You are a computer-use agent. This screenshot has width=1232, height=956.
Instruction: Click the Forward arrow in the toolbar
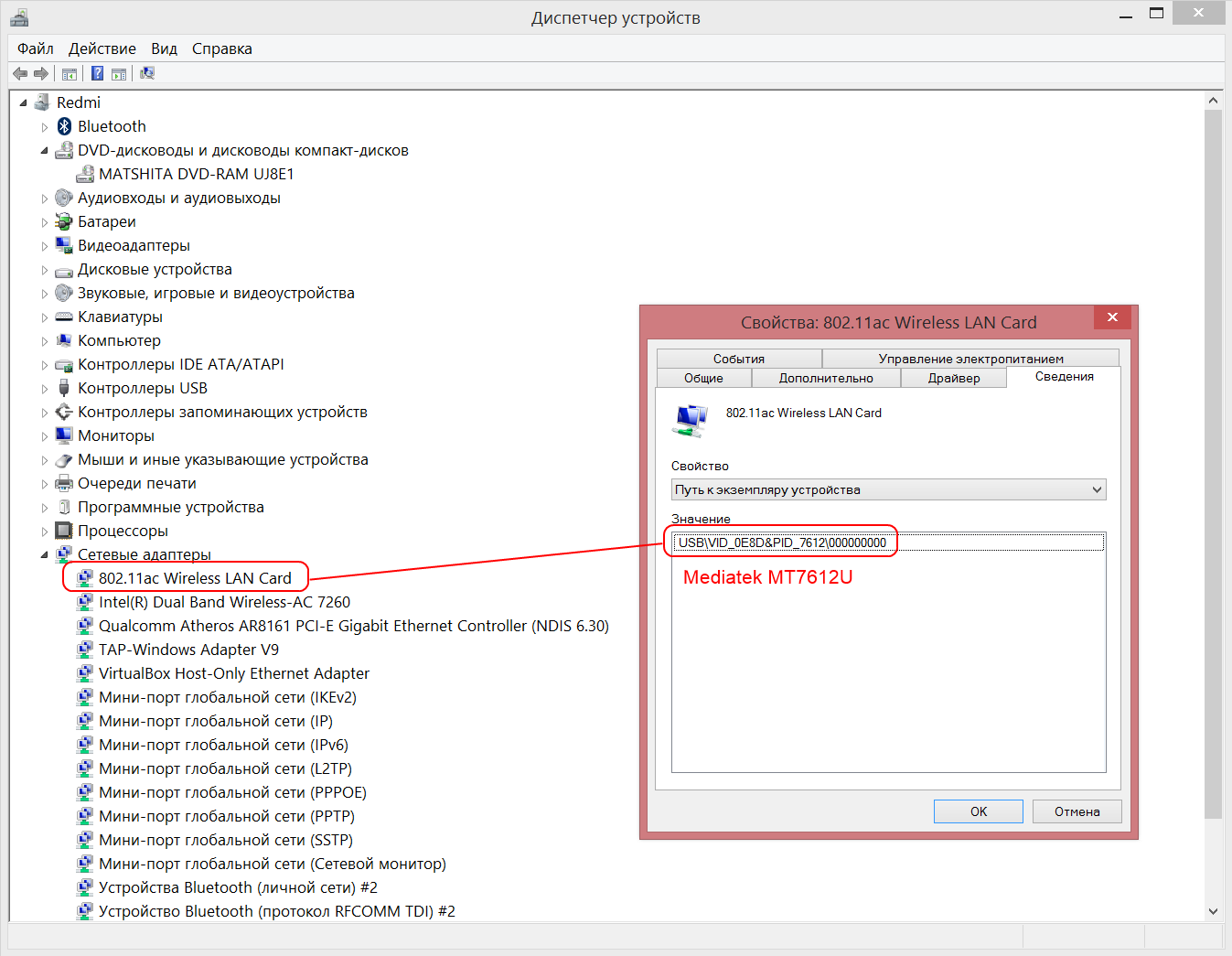(41, 74)
